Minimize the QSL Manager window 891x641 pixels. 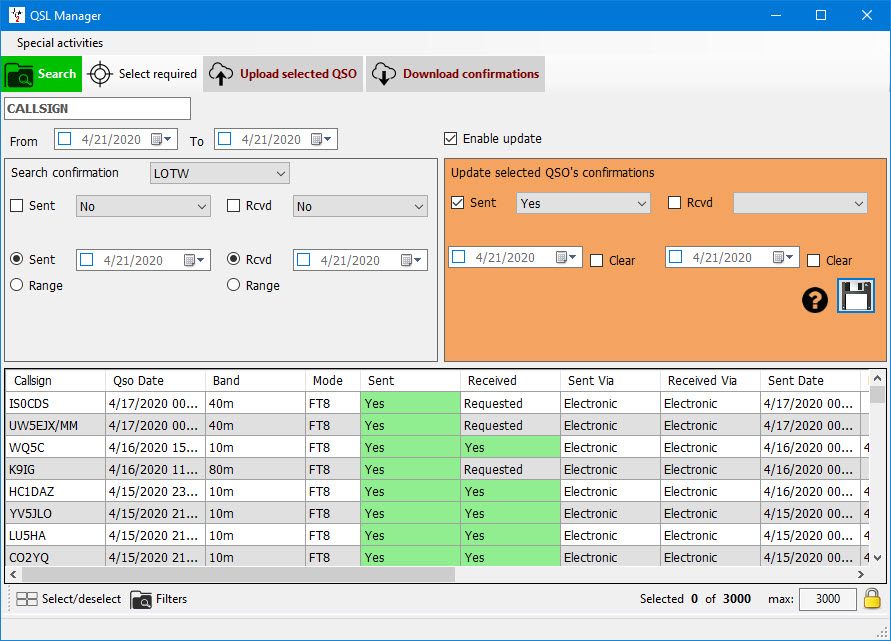click(776, 15)
